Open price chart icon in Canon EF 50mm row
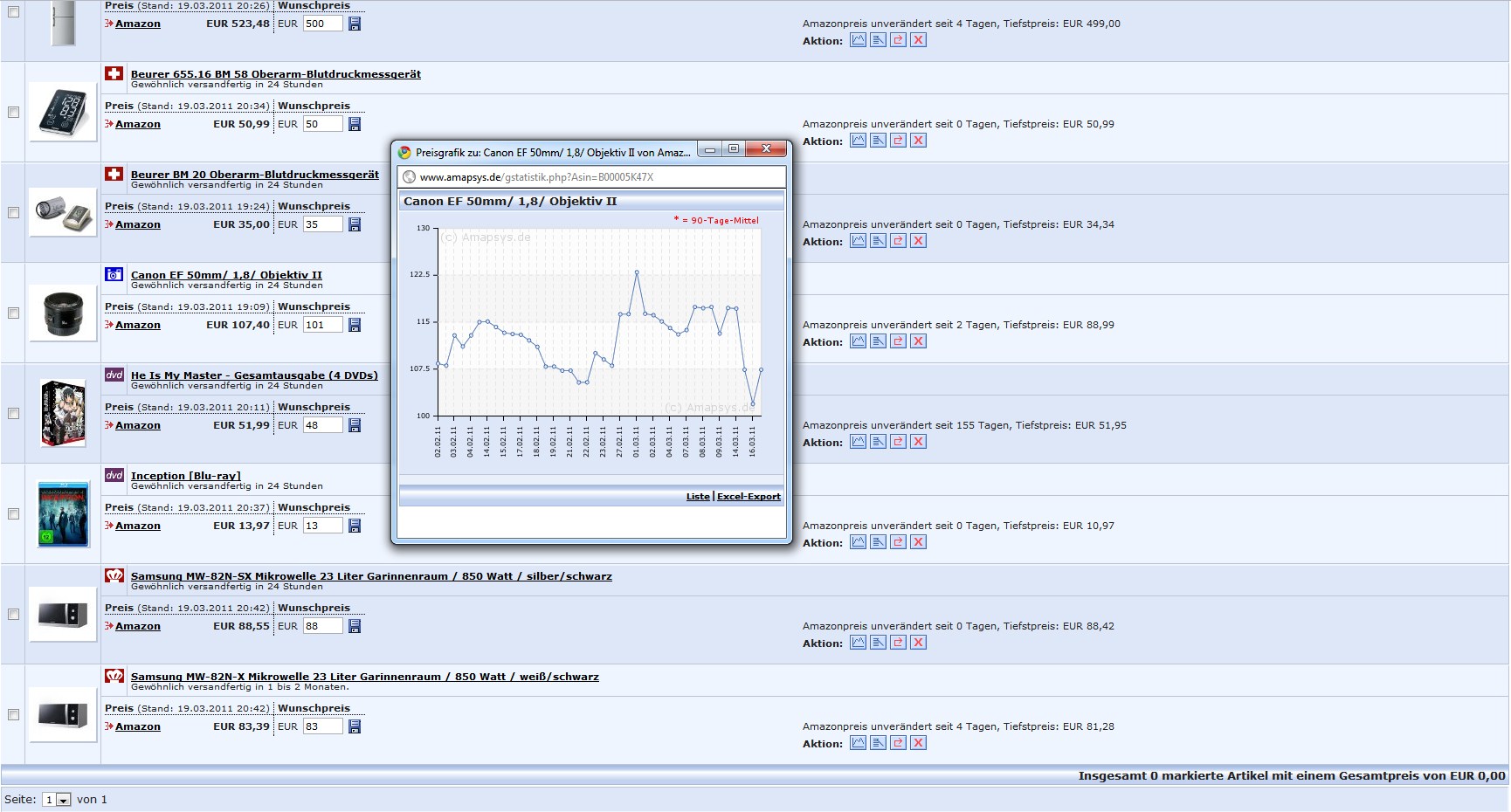The height and width of the screenshot is (812, 1511). 858,341
